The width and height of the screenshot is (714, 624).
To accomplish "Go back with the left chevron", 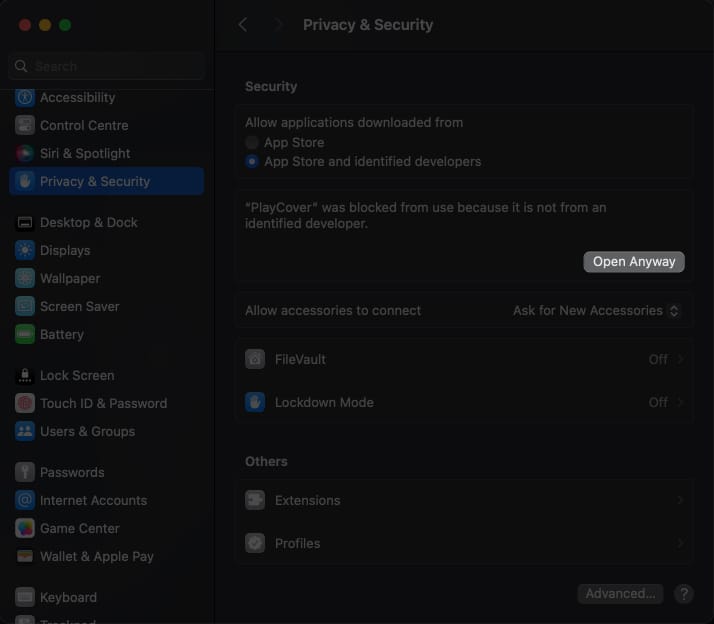I will point(243,25).
